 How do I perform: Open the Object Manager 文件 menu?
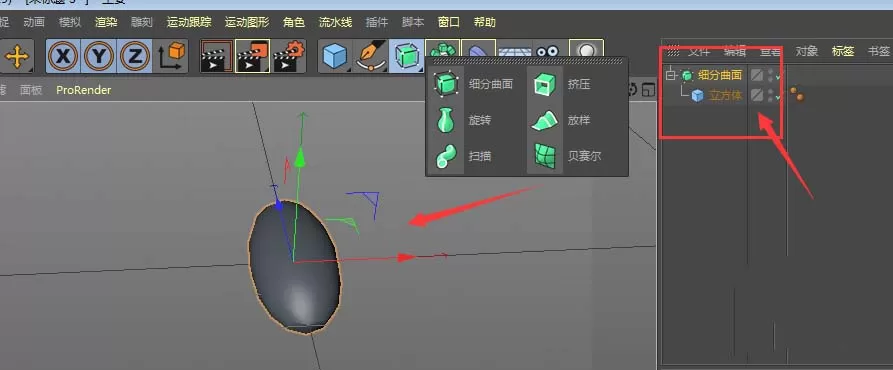click(x=699, y=51)
